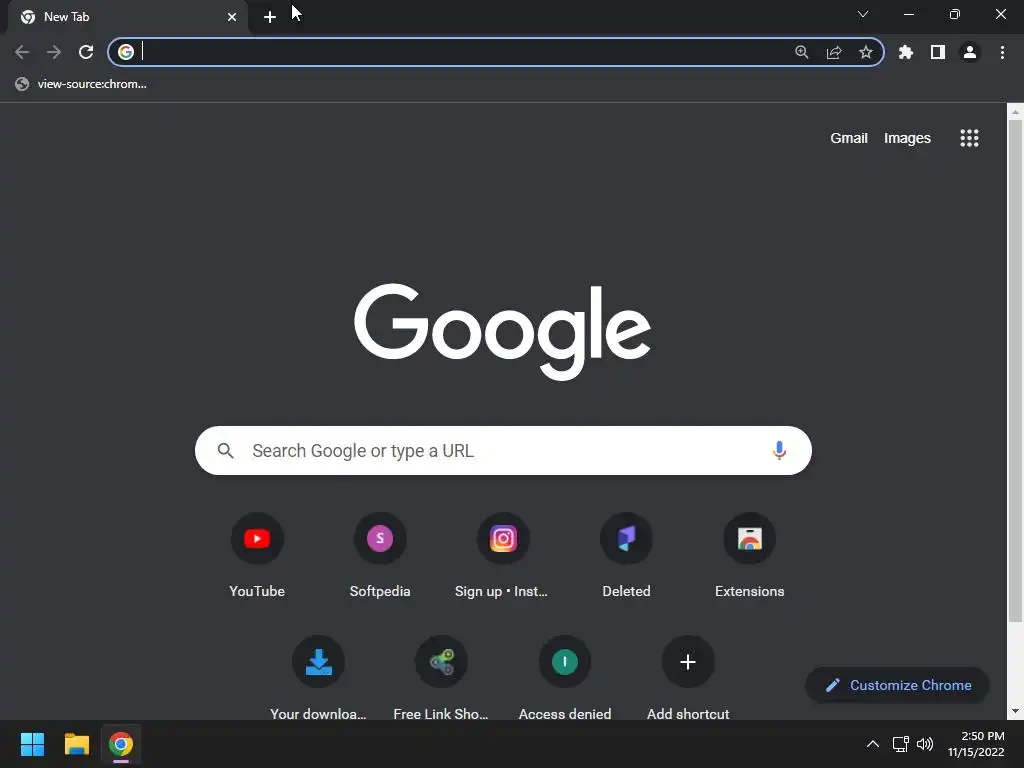1024x768 pixels.
Task: Open the Images link
Action: tap(907, 138)
